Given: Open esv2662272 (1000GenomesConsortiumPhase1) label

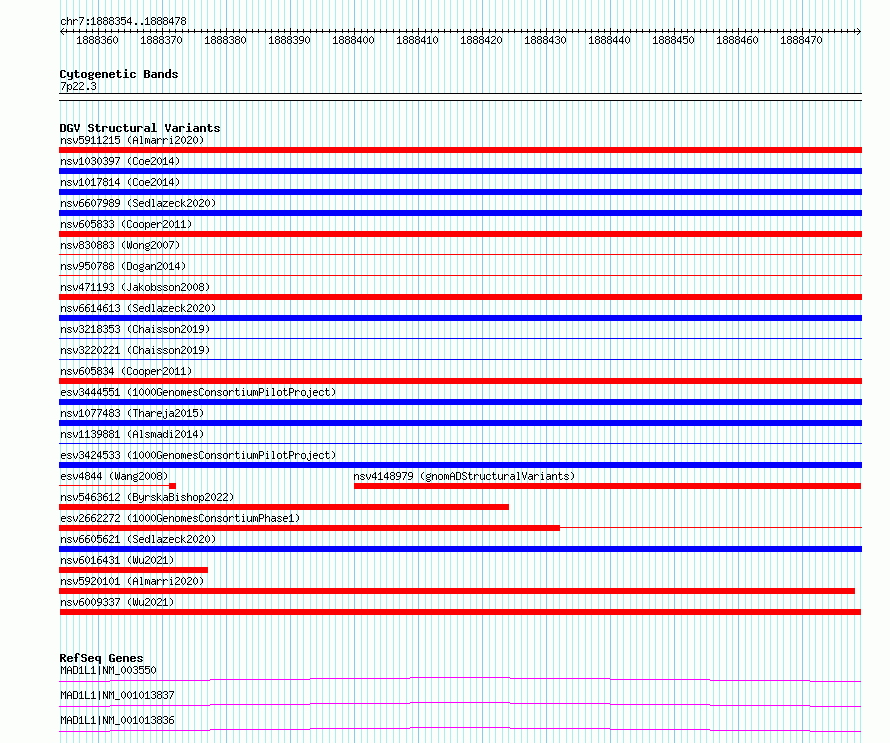Looking at the screenshot, I should point(180,518).
